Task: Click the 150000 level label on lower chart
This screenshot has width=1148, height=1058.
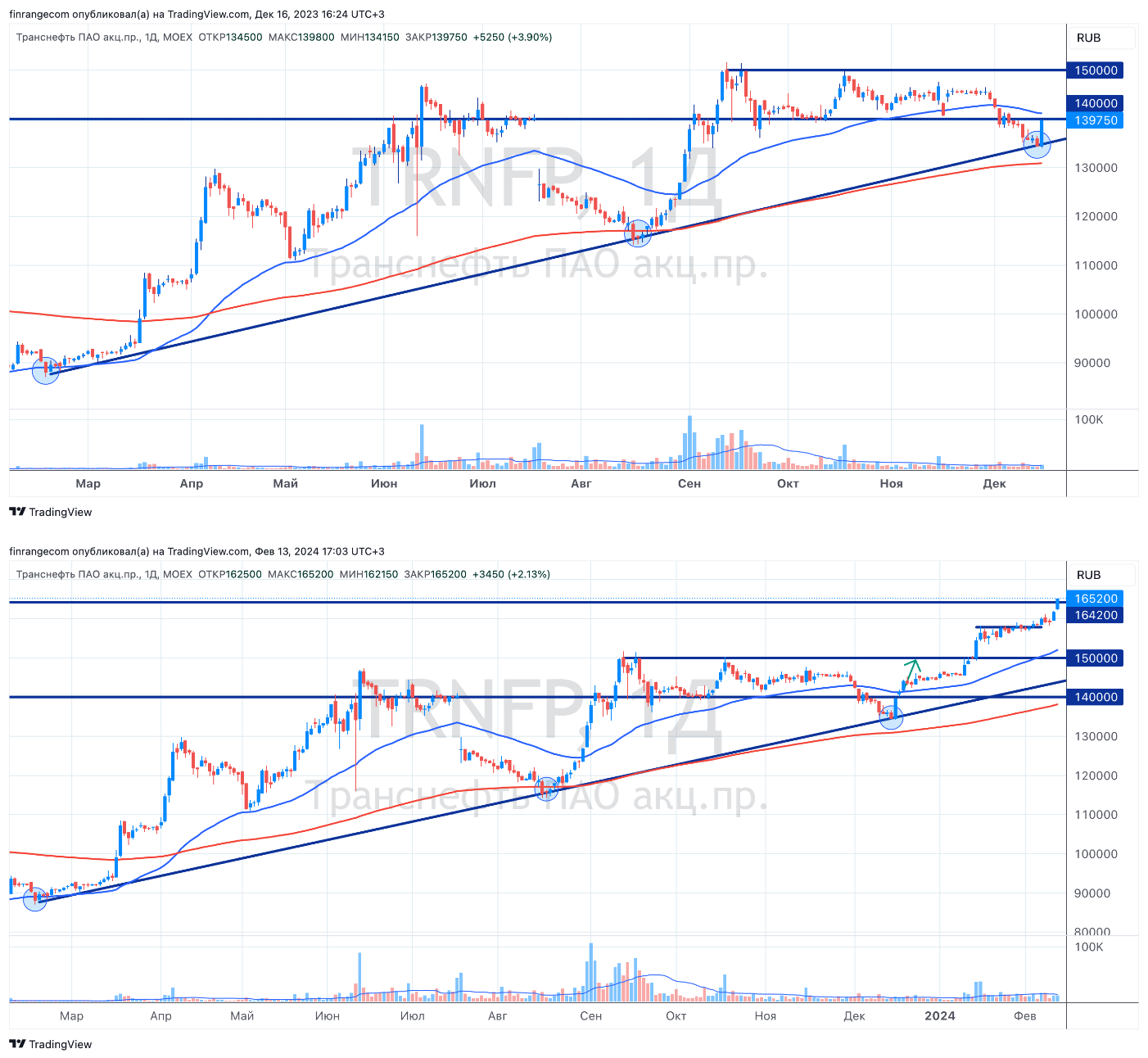Action: 1096,658
